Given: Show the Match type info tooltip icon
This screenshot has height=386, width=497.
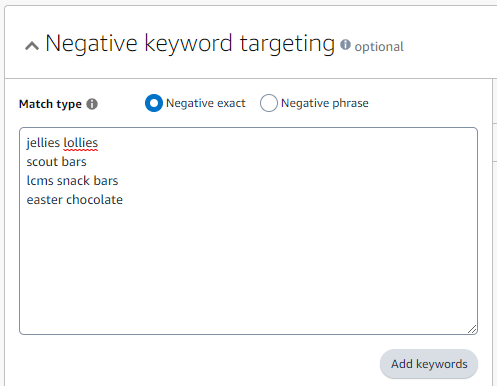Looking at the screenshot, I should pos(92,104).
